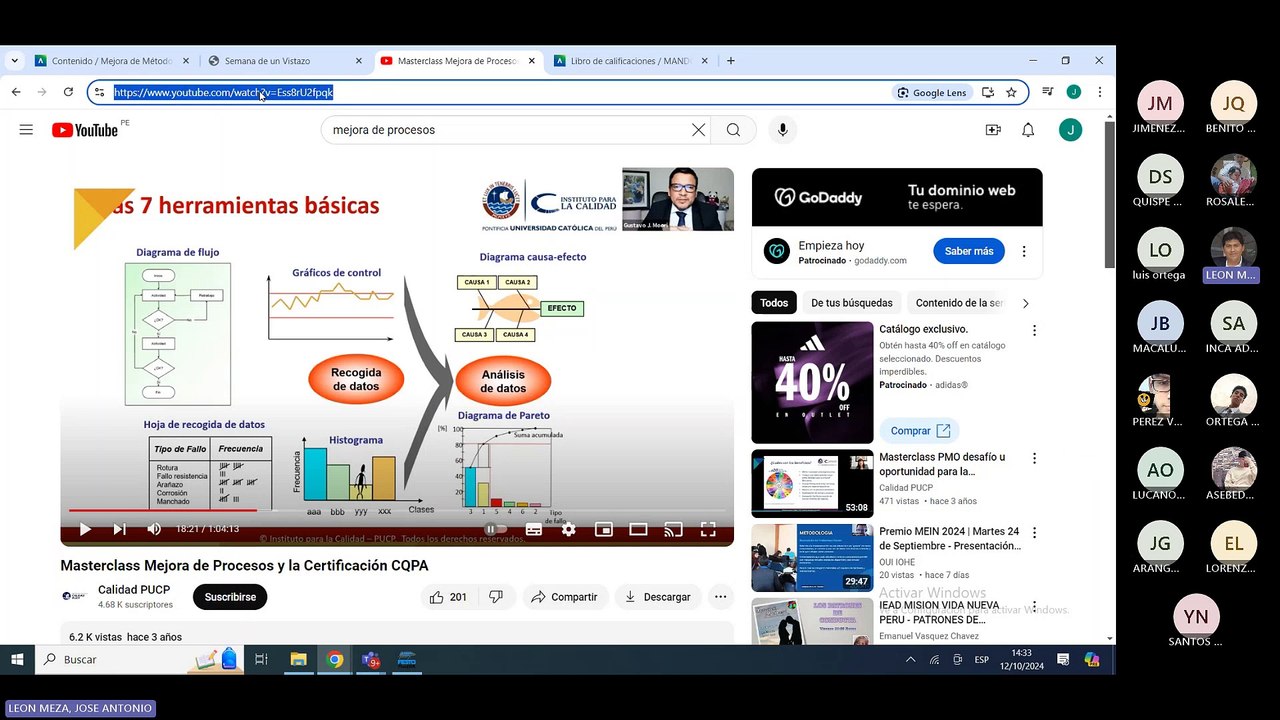Open Task View on the taskbar
This screenshot has height=720, width=1280.
(261, 660)
